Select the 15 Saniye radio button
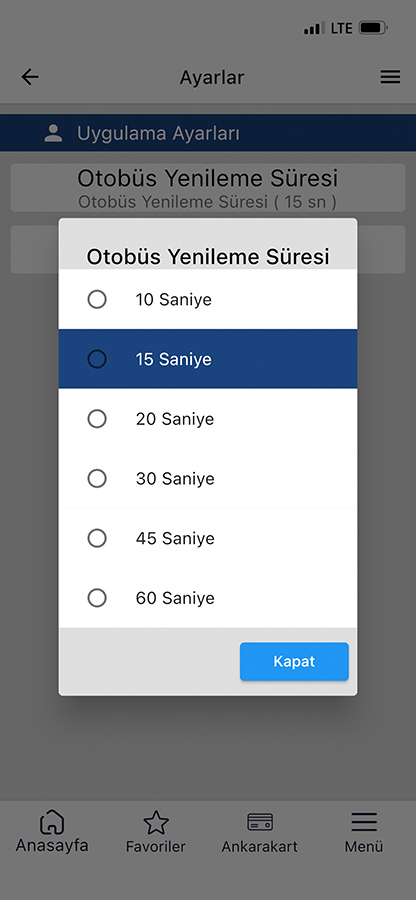Image resolution: width=416 pixels, height=900 pixels. coord(97,359)
